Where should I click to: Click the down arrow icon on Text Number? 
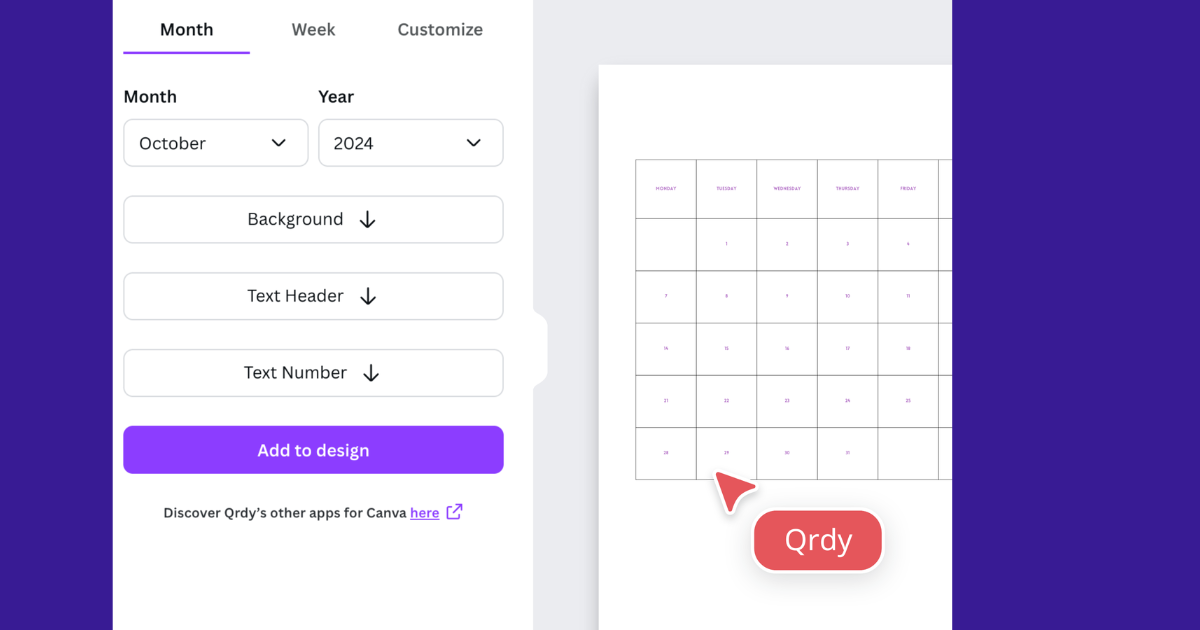(x=371, y=373)
